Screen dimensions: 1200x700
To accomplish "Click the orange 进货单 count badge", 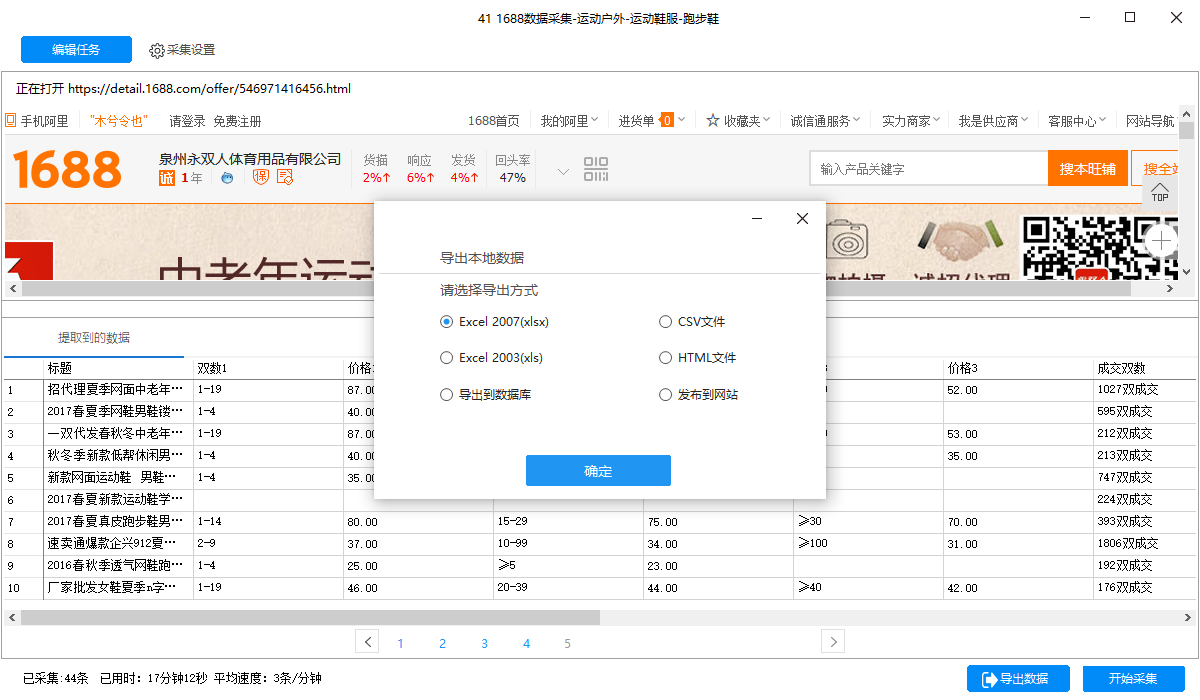I will pos(667,121).
